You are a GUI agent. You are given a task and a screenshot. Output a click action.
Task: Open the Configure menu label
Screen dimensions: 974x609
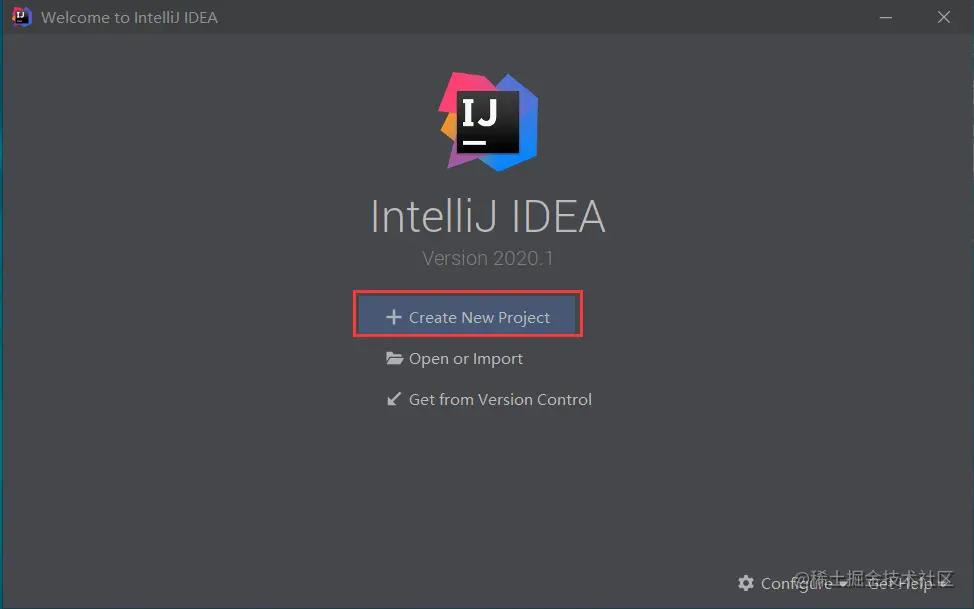pos(795,584)
